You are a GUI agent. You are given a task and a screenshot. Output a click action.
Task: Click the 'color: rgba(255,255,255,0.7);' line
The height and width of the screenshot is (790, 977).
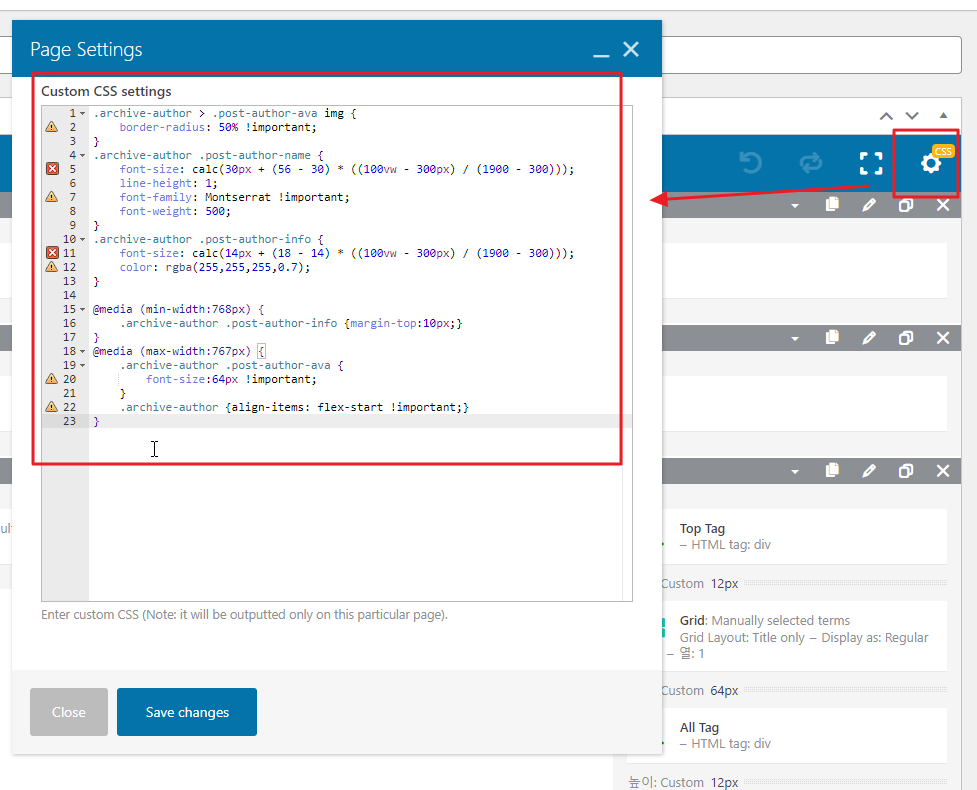[x=214, y=267]
